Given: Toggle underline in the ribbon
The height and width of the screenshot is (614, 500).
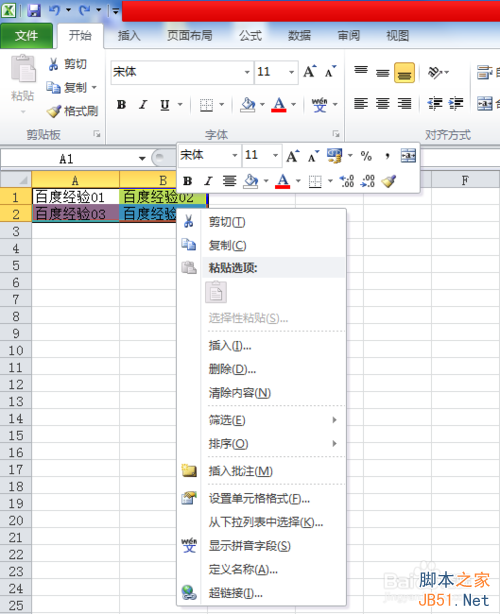Looking at the screenshot, I should (x=165, y=105).
